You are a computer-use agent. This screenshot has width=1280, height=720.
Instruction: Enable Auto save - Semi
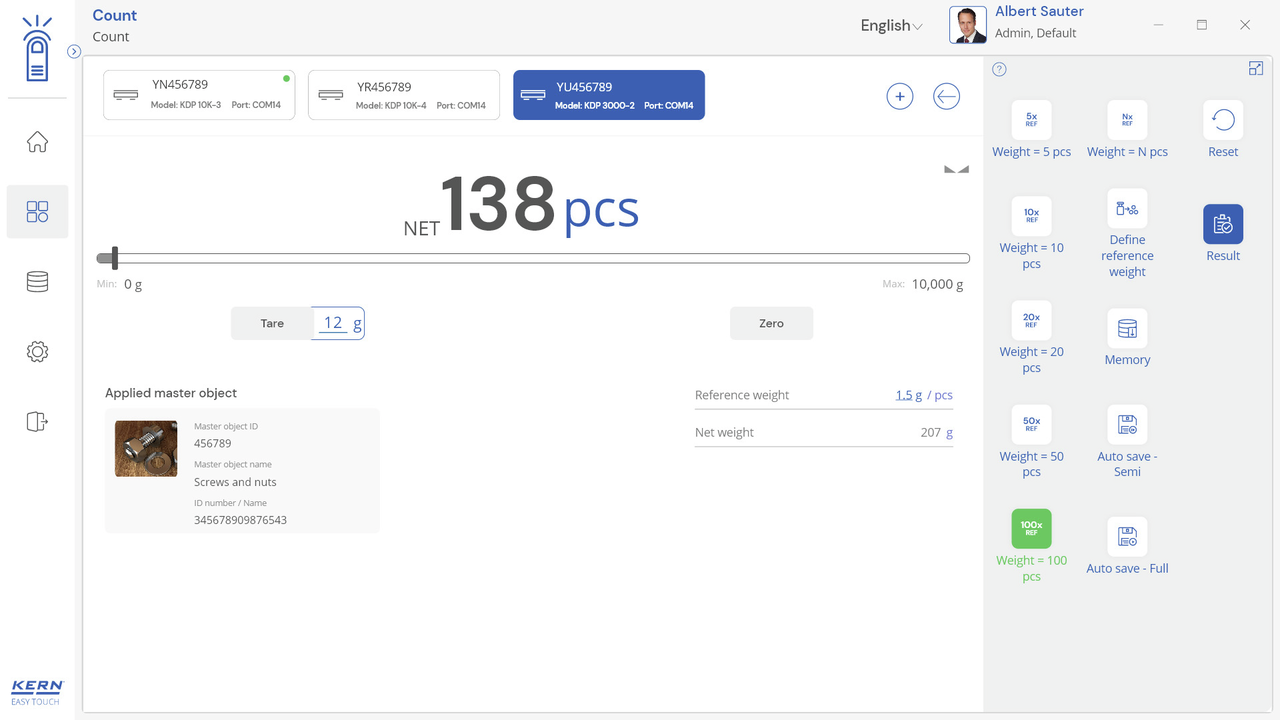coord(1127,425)
